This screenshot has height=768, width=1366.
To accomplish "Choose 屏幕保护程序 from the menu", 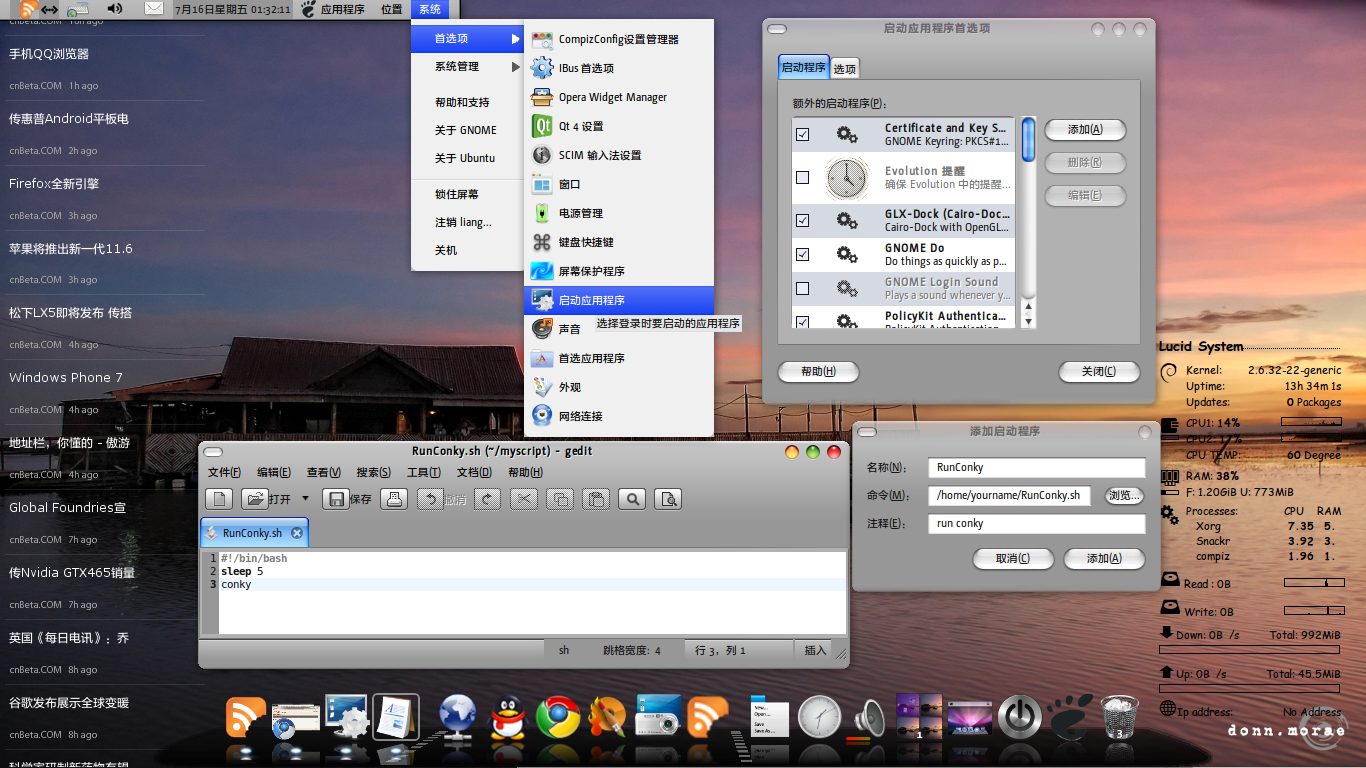I will point(619,272).
